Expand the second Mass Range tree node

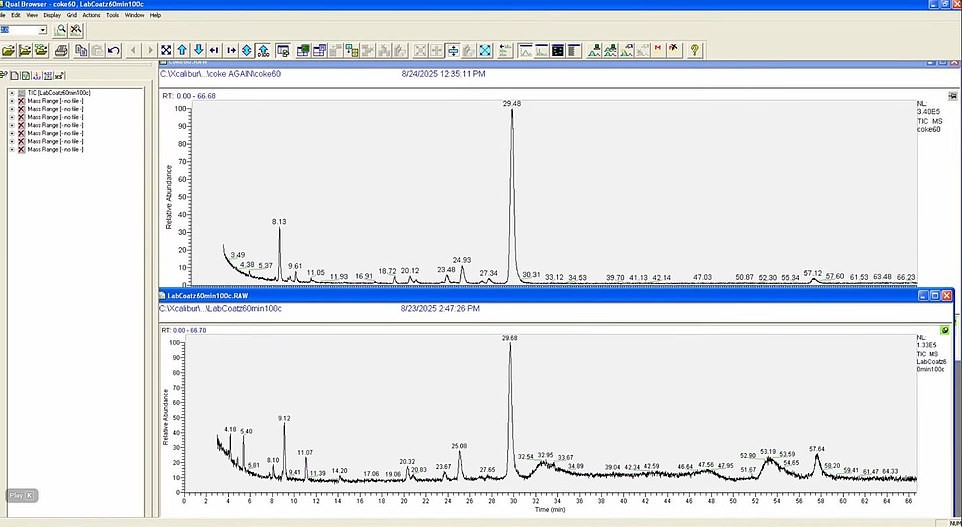point(11,109)
